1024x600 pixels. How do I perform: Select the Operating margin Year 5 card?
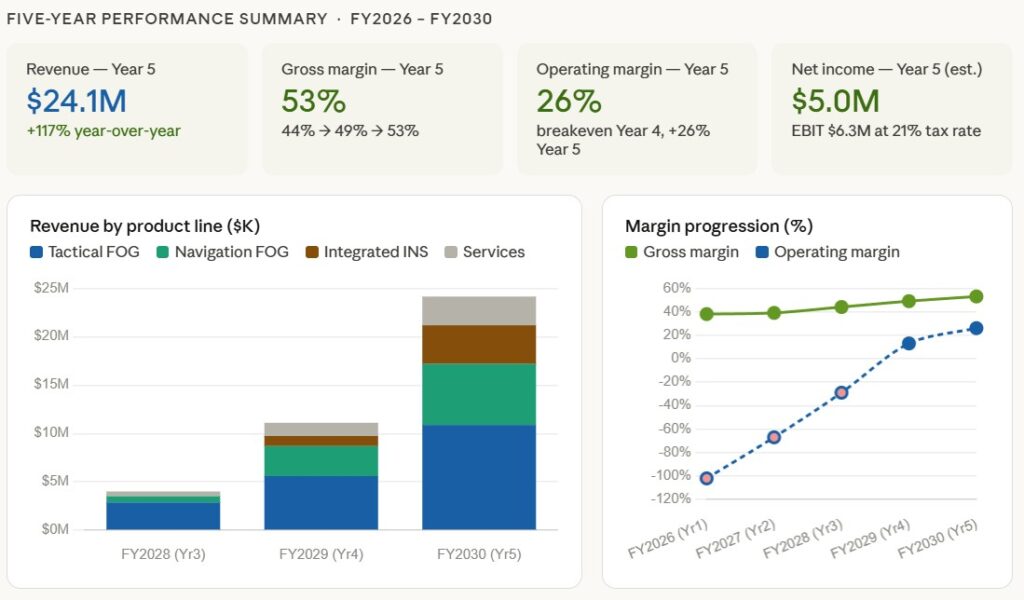(x=637, y=108)
